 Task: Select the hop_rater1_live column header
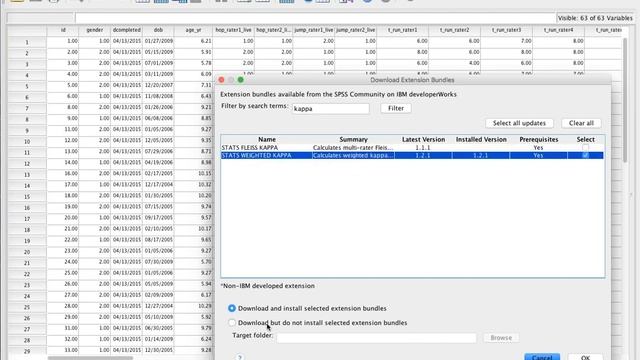point(233,30)
